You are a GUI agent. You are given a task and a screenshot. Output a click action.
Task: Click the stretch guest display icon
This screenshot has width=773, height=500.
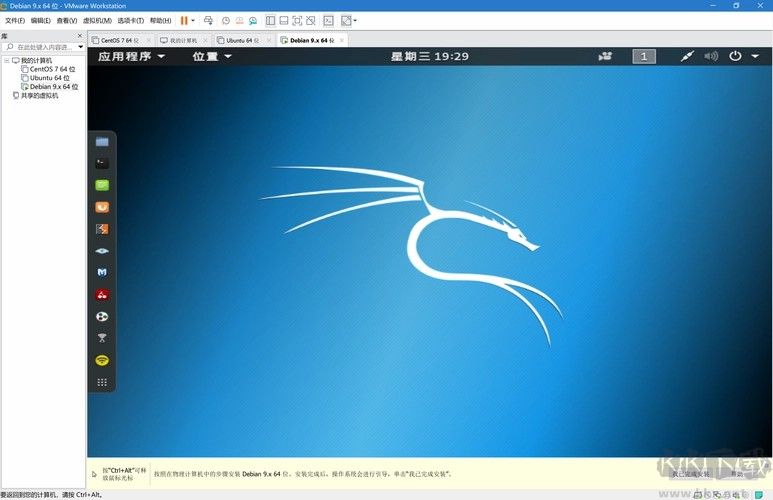[x=346, y=21]
